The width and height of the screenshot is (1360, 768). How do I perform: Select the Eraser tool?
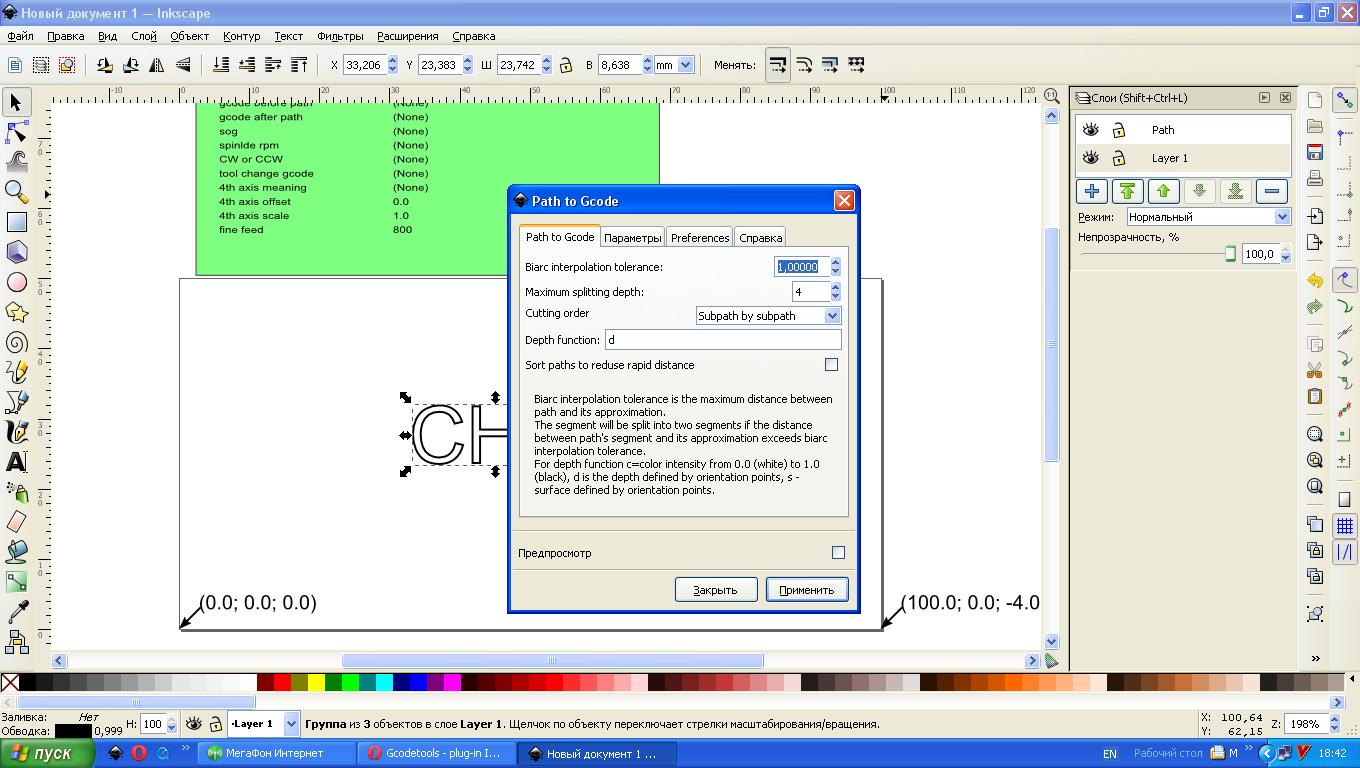[16, 522]
